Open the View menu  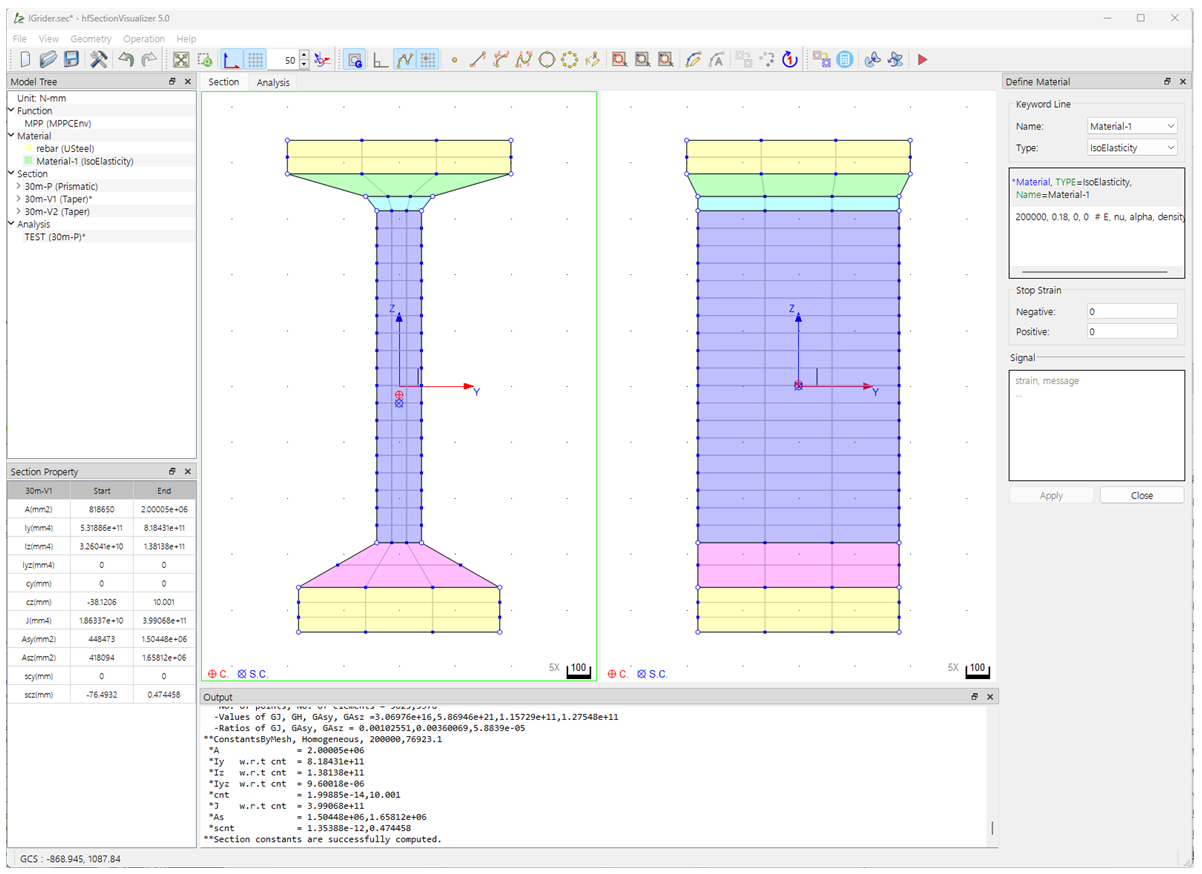(49, 39)
